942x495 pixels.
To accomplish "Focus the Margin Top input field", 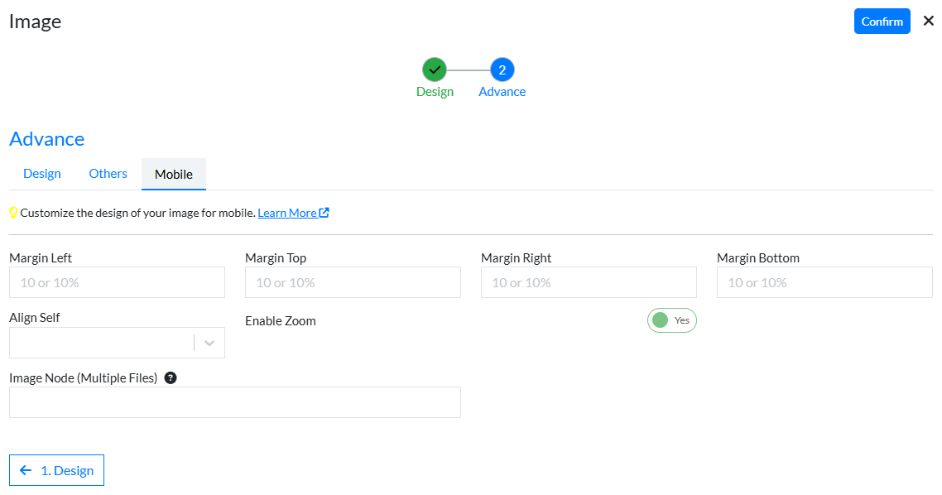I will click(352, 283).
